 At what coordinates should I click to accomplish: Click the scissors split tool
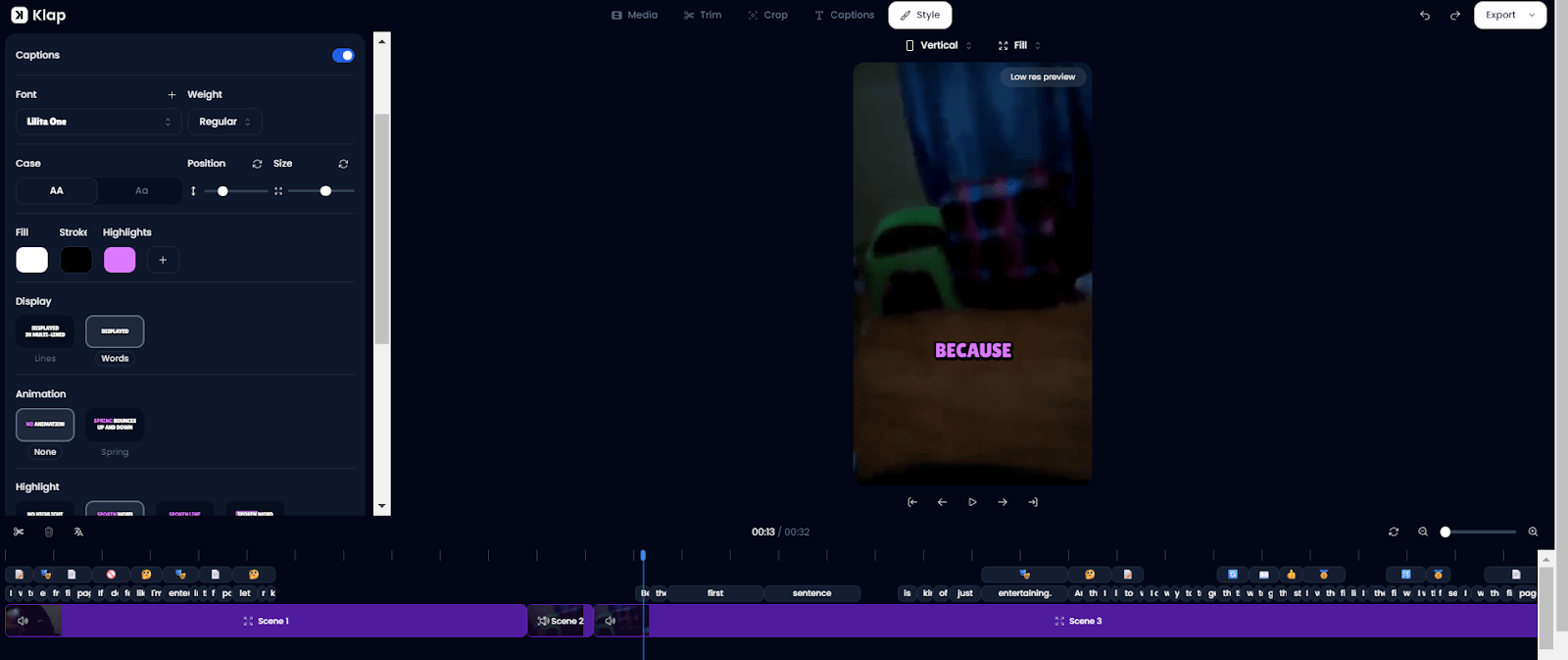19,532
